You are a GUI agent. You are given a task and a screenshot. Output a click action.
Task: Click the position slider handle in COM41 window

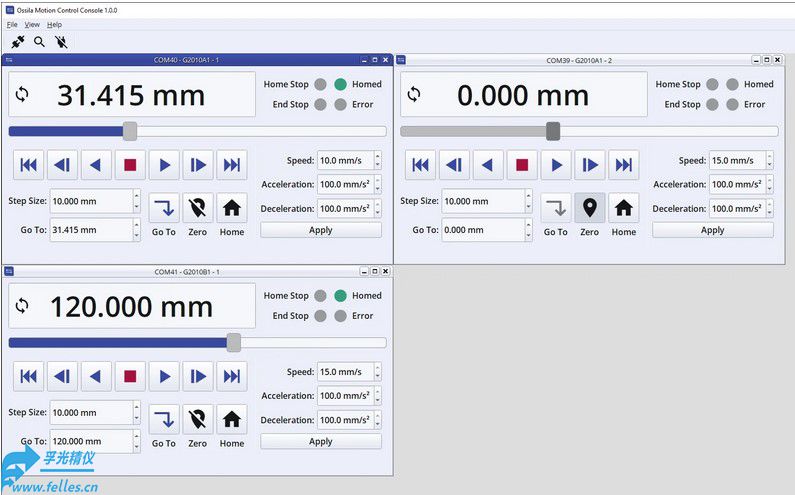pos(234,343)
